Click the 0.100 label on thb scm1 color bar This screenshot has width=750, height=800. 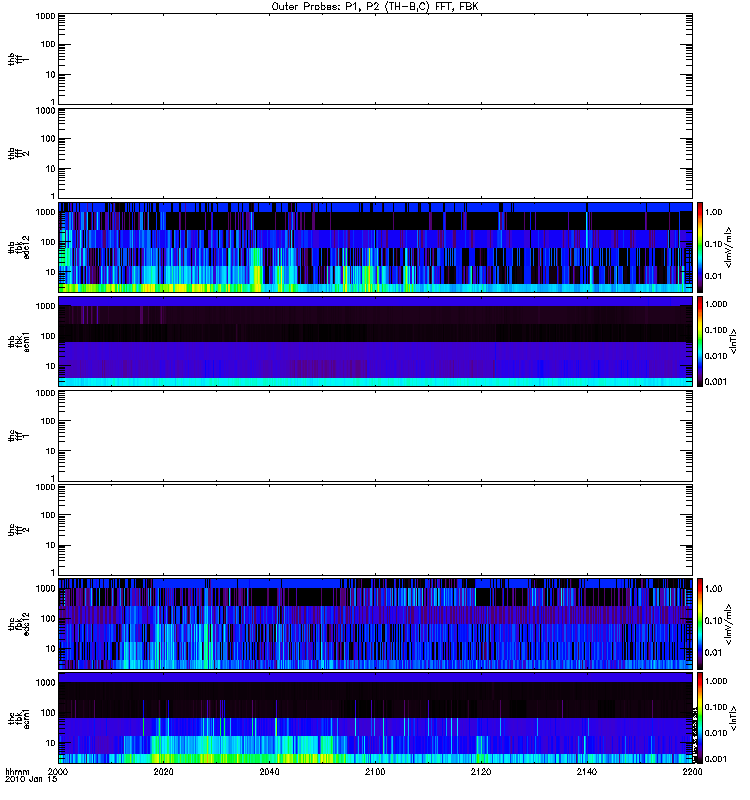(716, 330)
